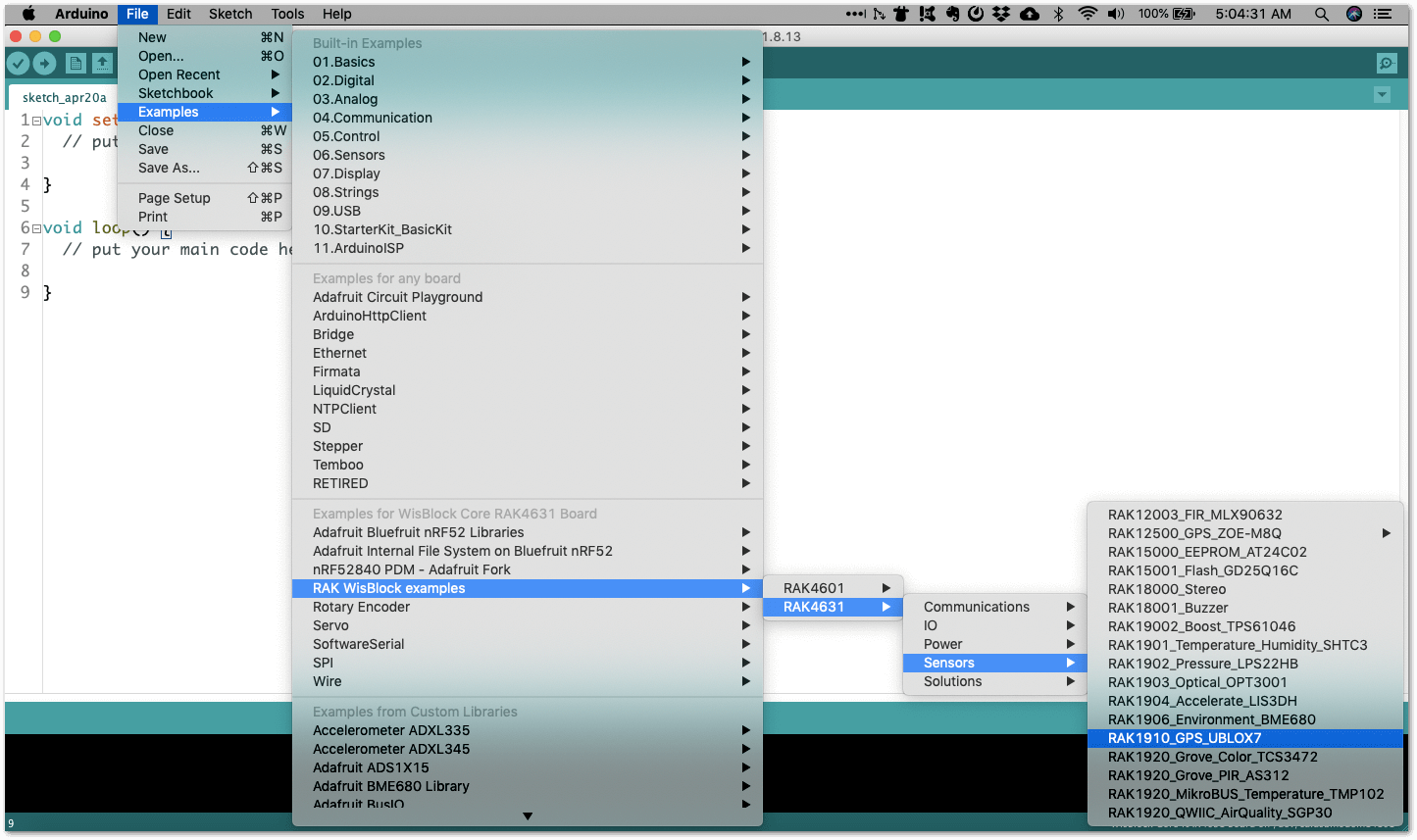This screenshot has height=840, width=1417.
Task: Open the Tools menu
Action: (x=287, y=14)
